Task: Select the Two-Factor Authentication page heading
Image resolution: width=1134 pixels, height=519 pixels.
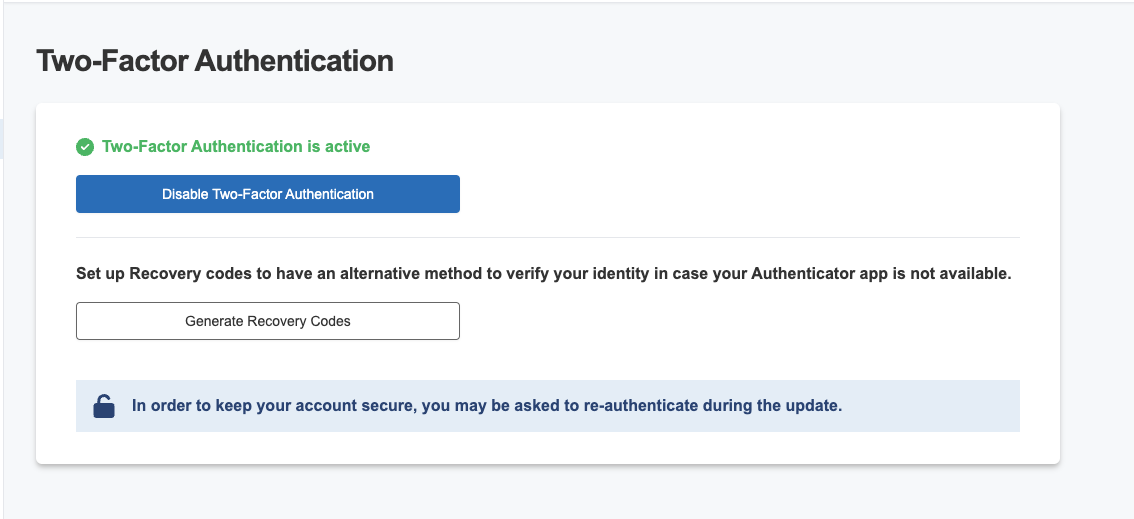Action: click(215, 61)
